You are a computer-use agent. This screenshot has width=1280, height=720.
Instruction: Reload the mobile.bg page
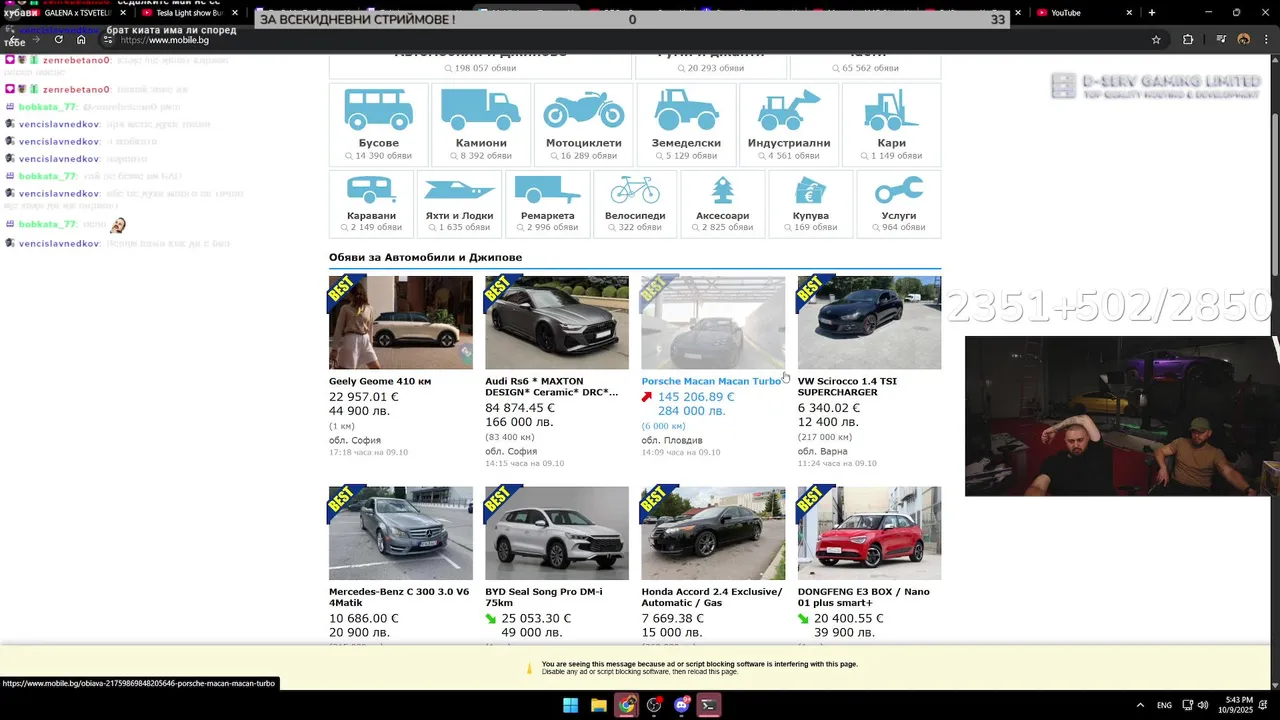tap(59, 40)
